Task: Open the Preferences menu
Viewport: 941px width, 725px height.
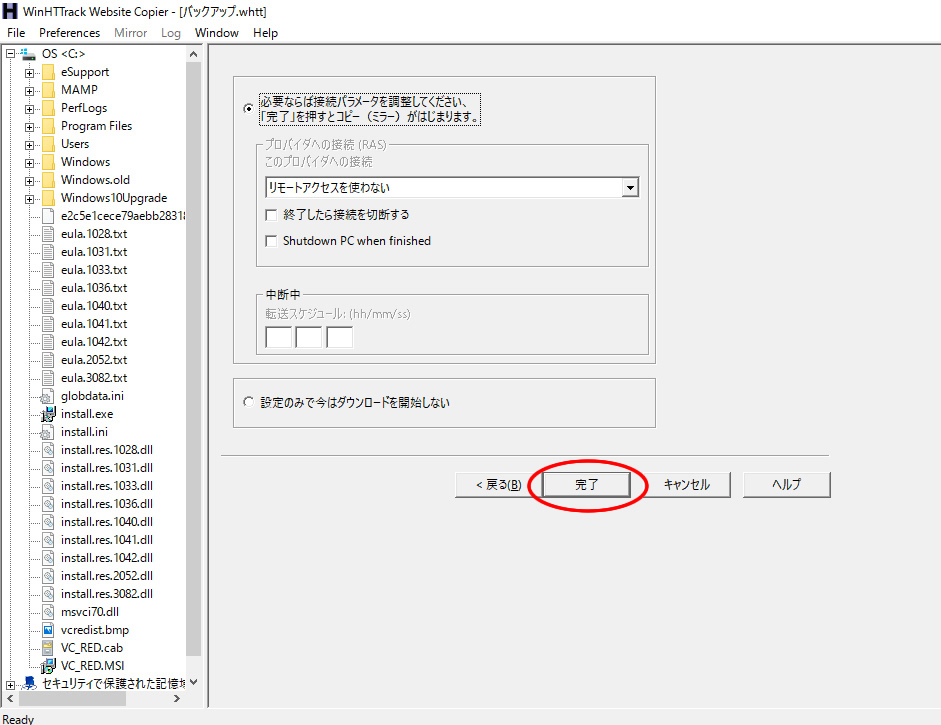Action: [x=69, y=32]
